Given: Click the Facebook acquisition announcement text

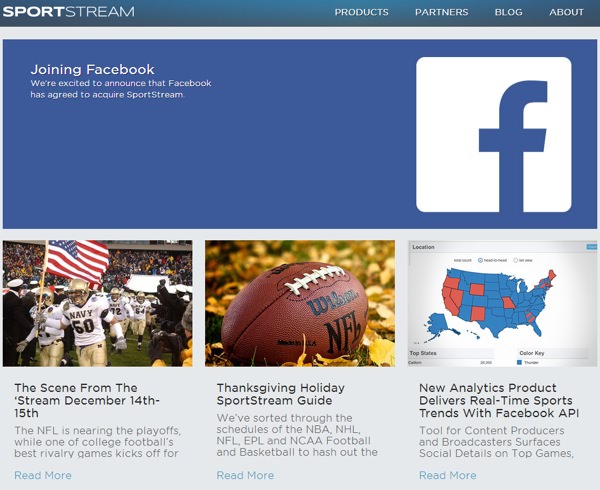Looking at the screenshot, I should (121, 89).
